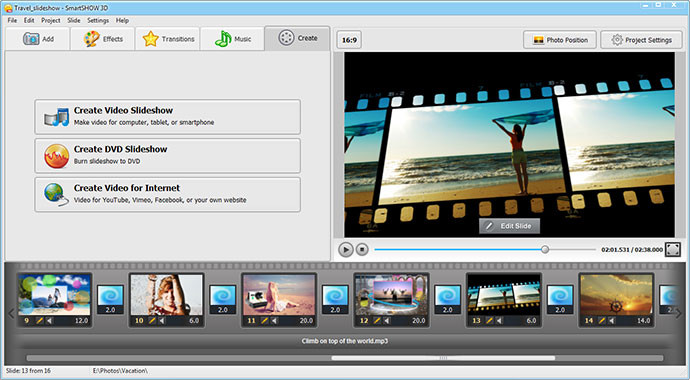Image resolution: width=690 pixels, height=380 pixels.
Task: Open fullscreen preview with the corner icon
Action: [x=672, y=249]
